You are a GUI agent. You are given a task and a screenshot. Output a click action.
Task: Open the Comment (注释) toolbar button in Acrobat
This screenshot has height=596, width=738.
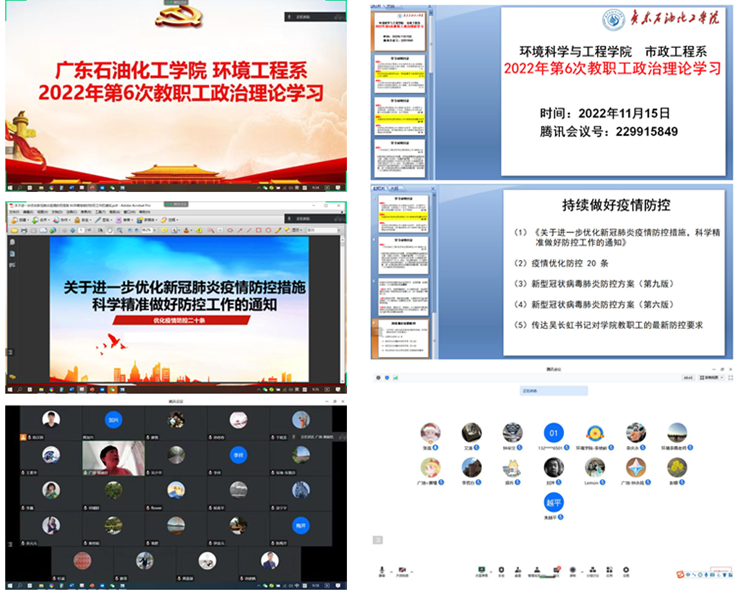point(168,220)
